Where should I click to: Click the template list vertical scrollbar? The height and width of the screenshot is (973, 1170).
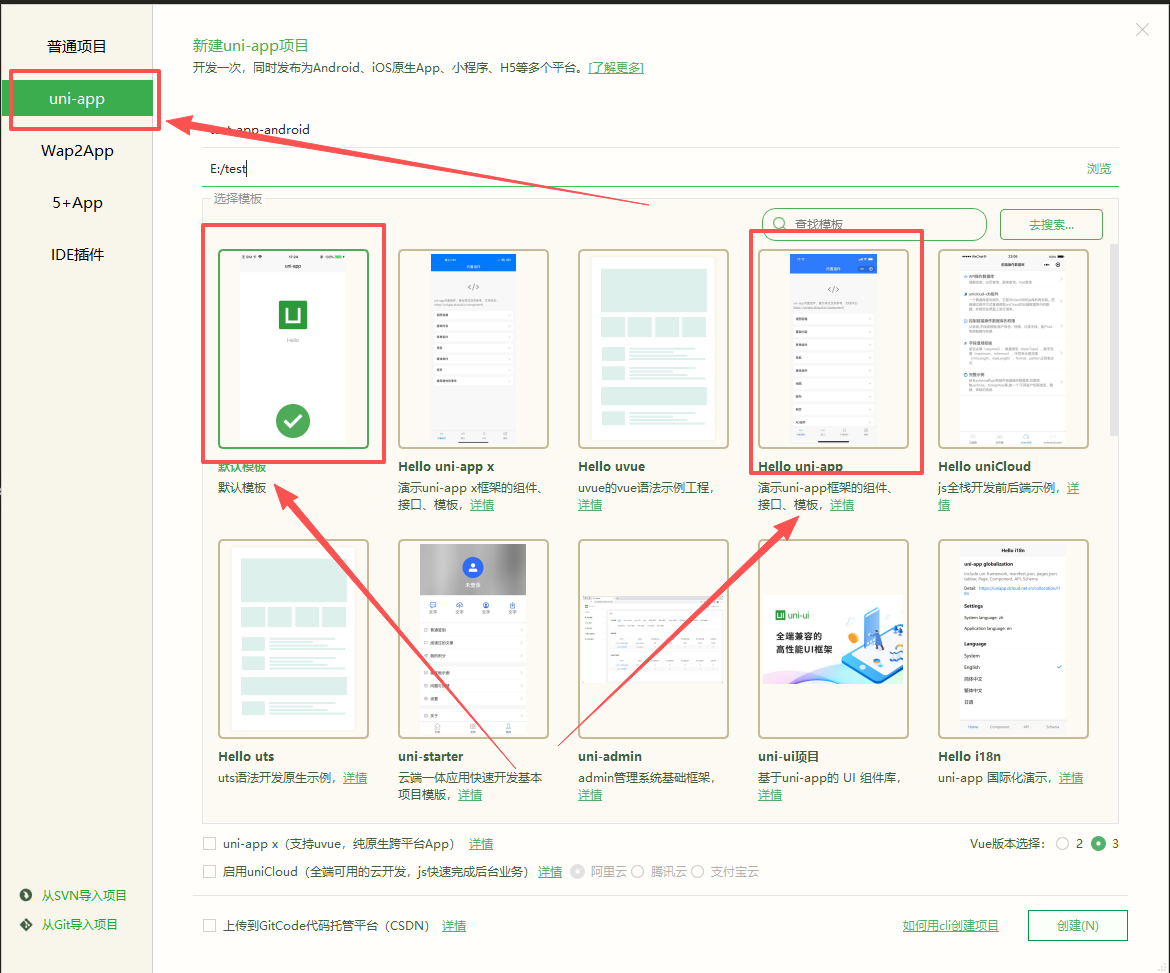[1114, 340]
